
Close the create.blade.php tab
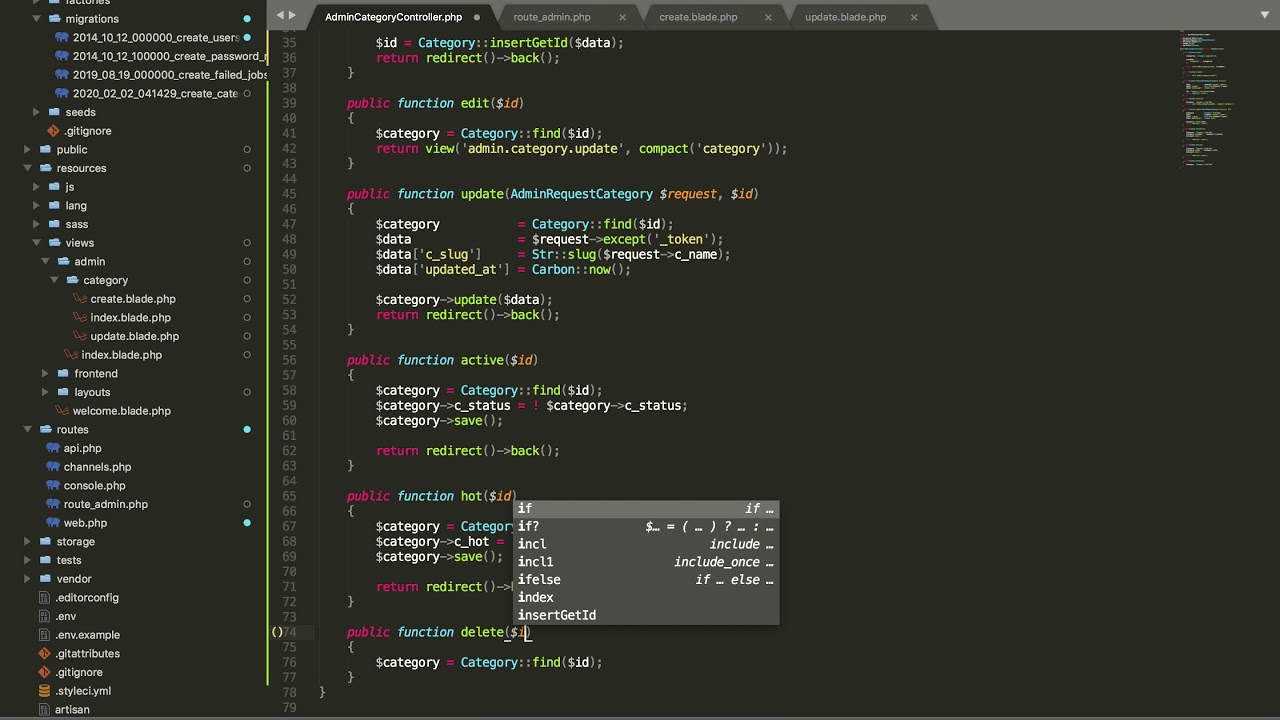769,17
